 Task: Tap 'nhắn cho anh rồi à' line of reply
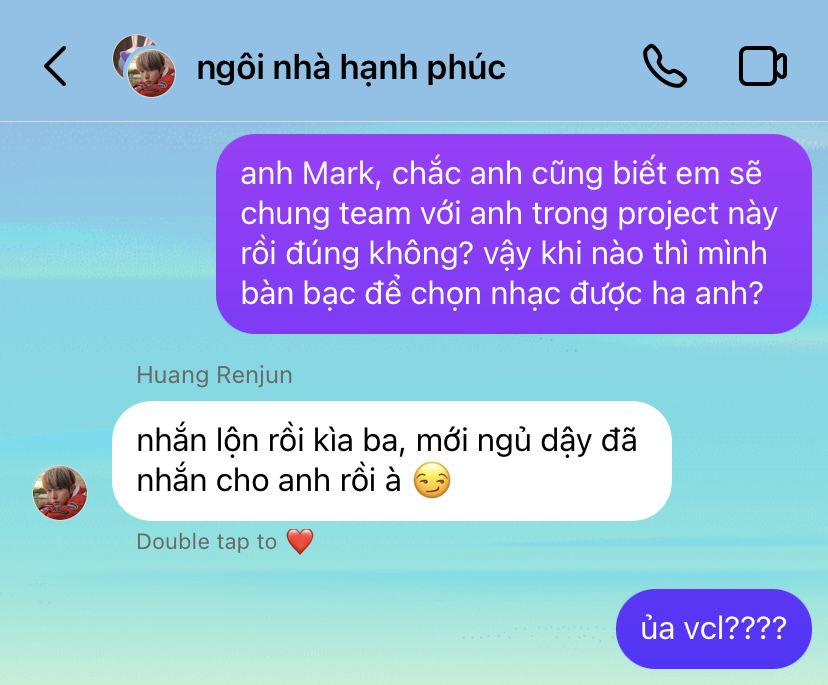(x=269, y=481)
